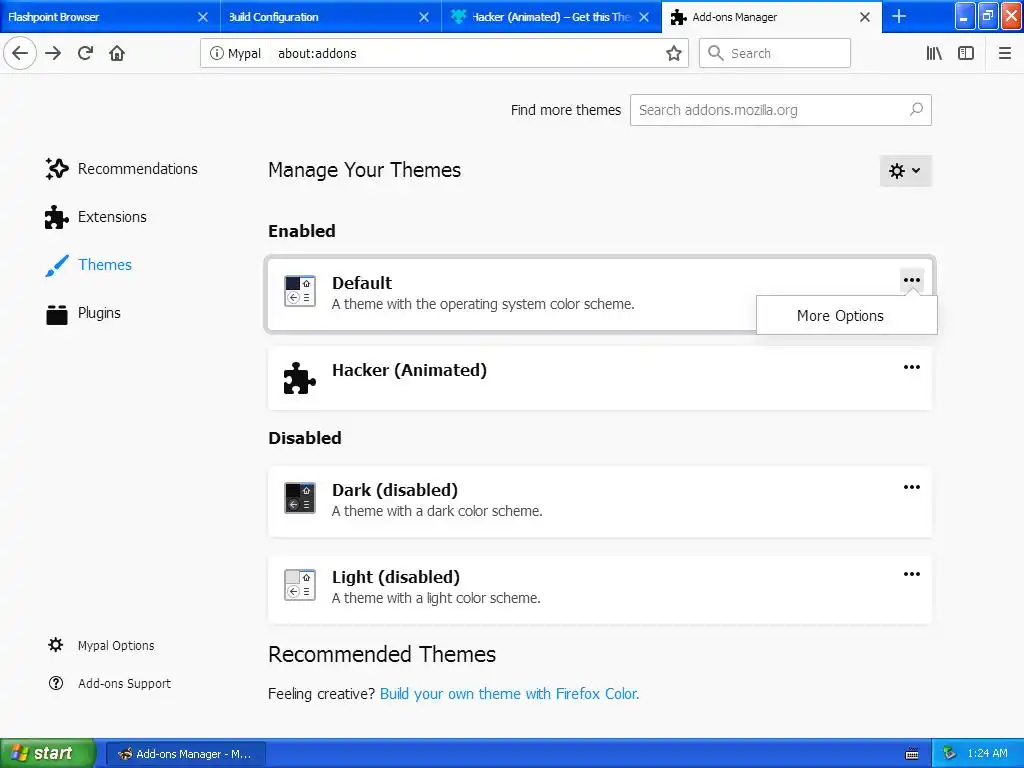Reload the current page

(x=86, y=53)
